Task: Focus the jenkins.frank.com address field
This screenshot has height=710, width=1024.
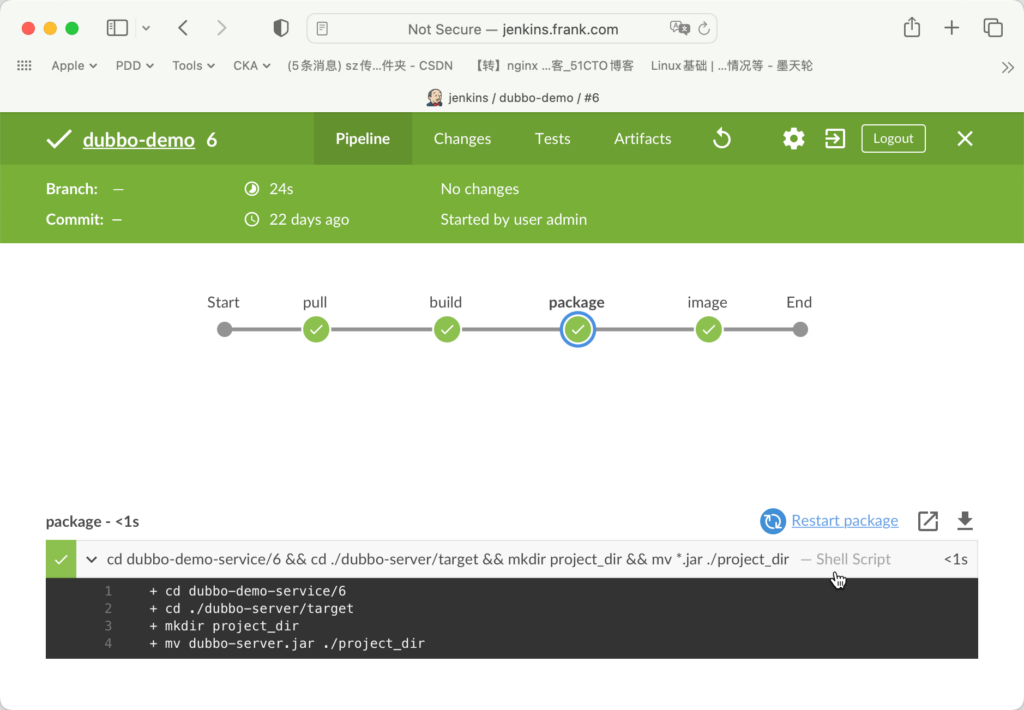Action: click(x=512, y=29)
